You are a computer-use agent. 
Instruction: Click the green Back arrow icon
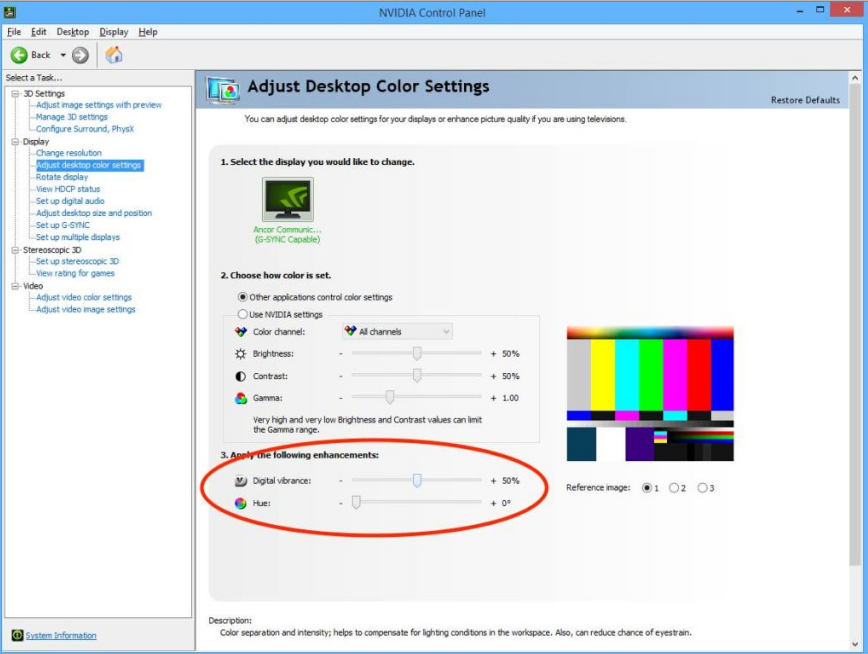pyautogui.click(x=19, y=55)
